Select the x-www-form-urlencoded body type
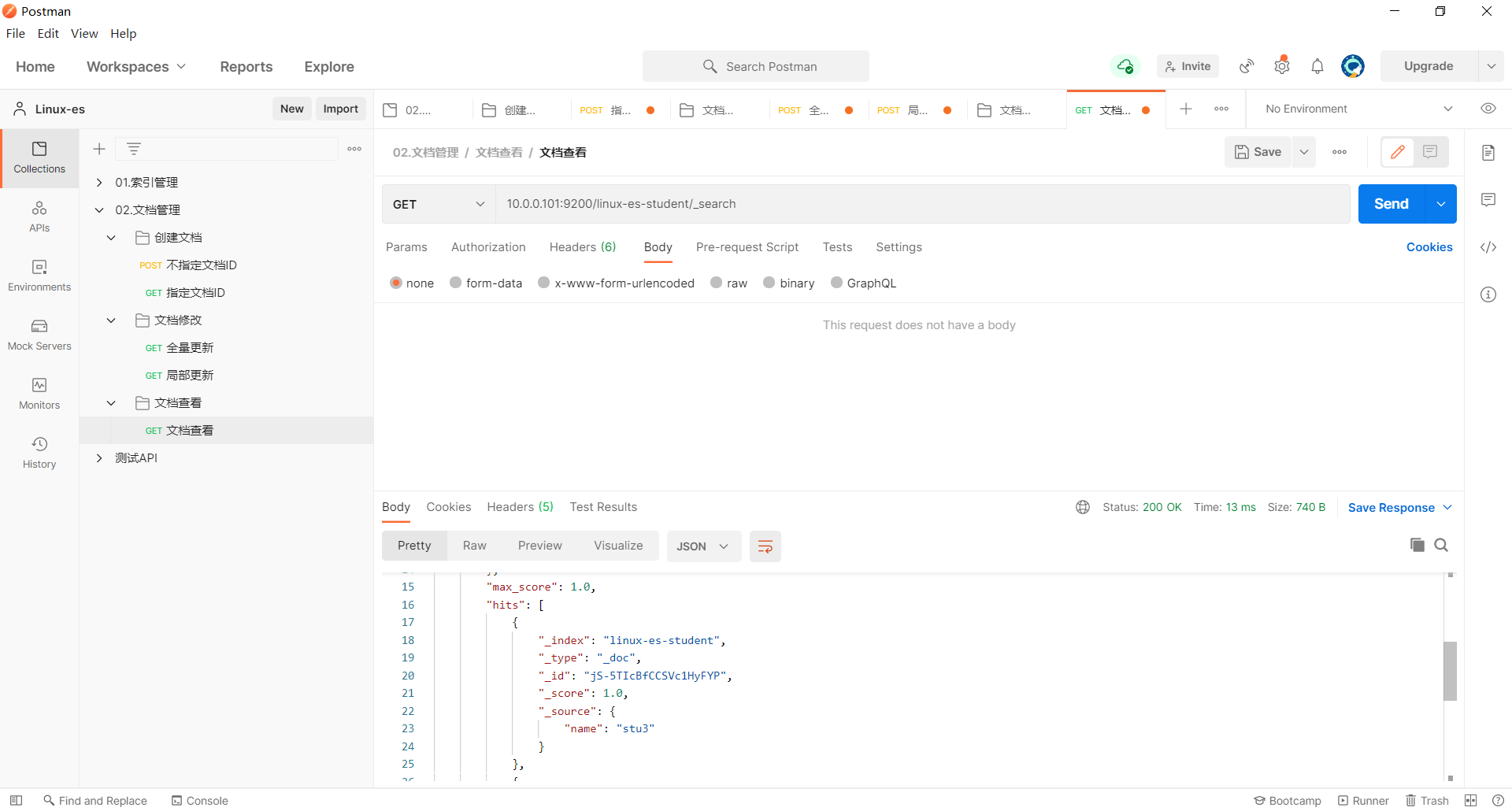This screenshot has height=811, width=1512. pyautogui.click(x=544, y=283)
